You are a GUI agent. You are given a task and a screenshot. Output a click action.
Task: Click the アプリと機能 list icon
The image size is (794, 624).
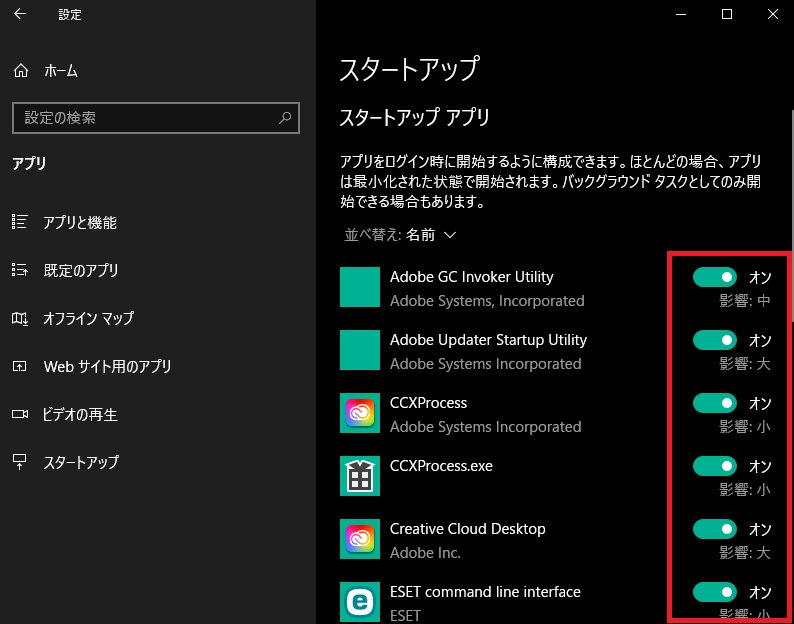pyautogui.click(x=19, y=222)
